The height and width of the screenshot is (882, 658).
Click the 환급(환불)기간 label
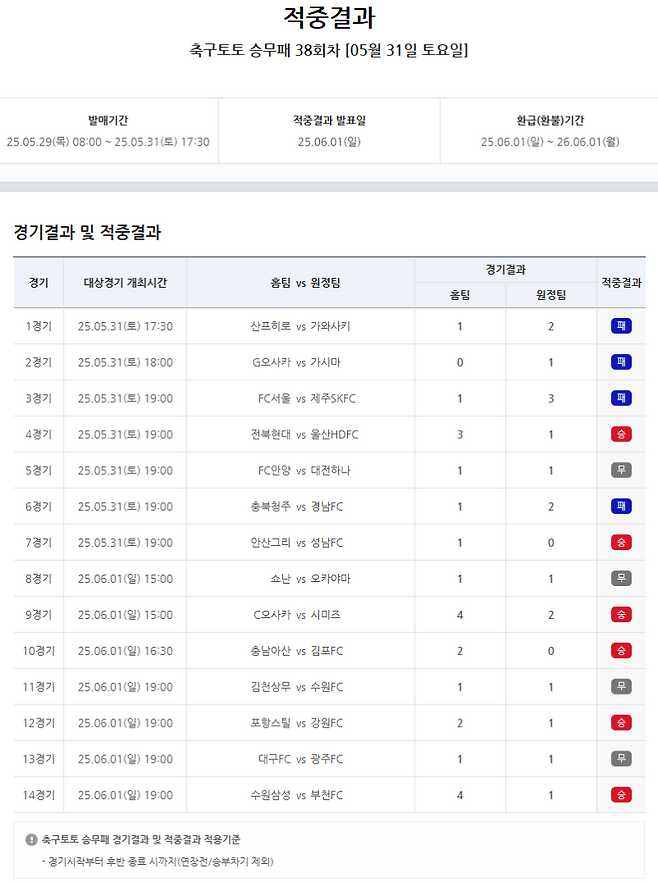click(550, 120)
